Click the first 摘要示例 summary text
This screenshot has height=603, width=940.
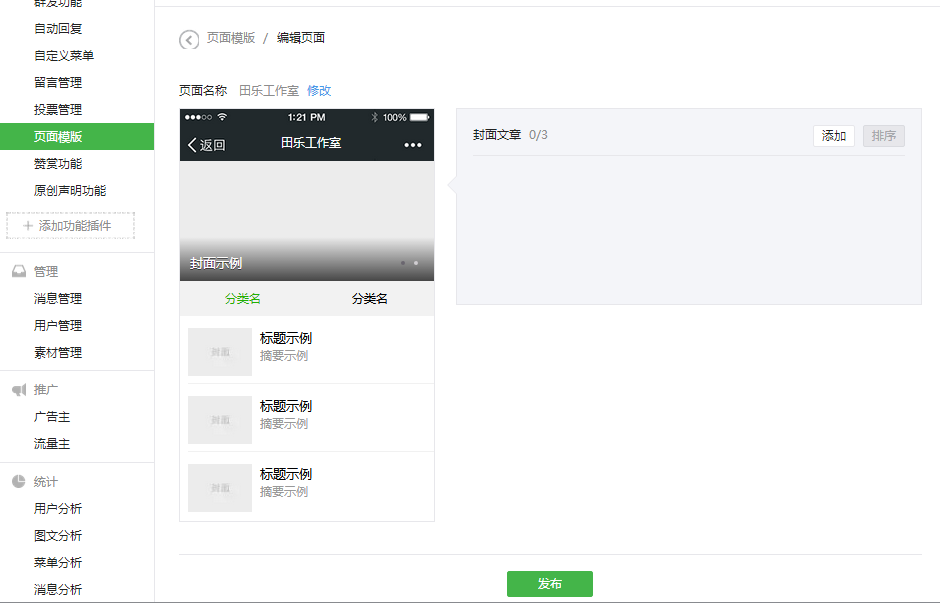pyautogui.click(x=284, y=356)
